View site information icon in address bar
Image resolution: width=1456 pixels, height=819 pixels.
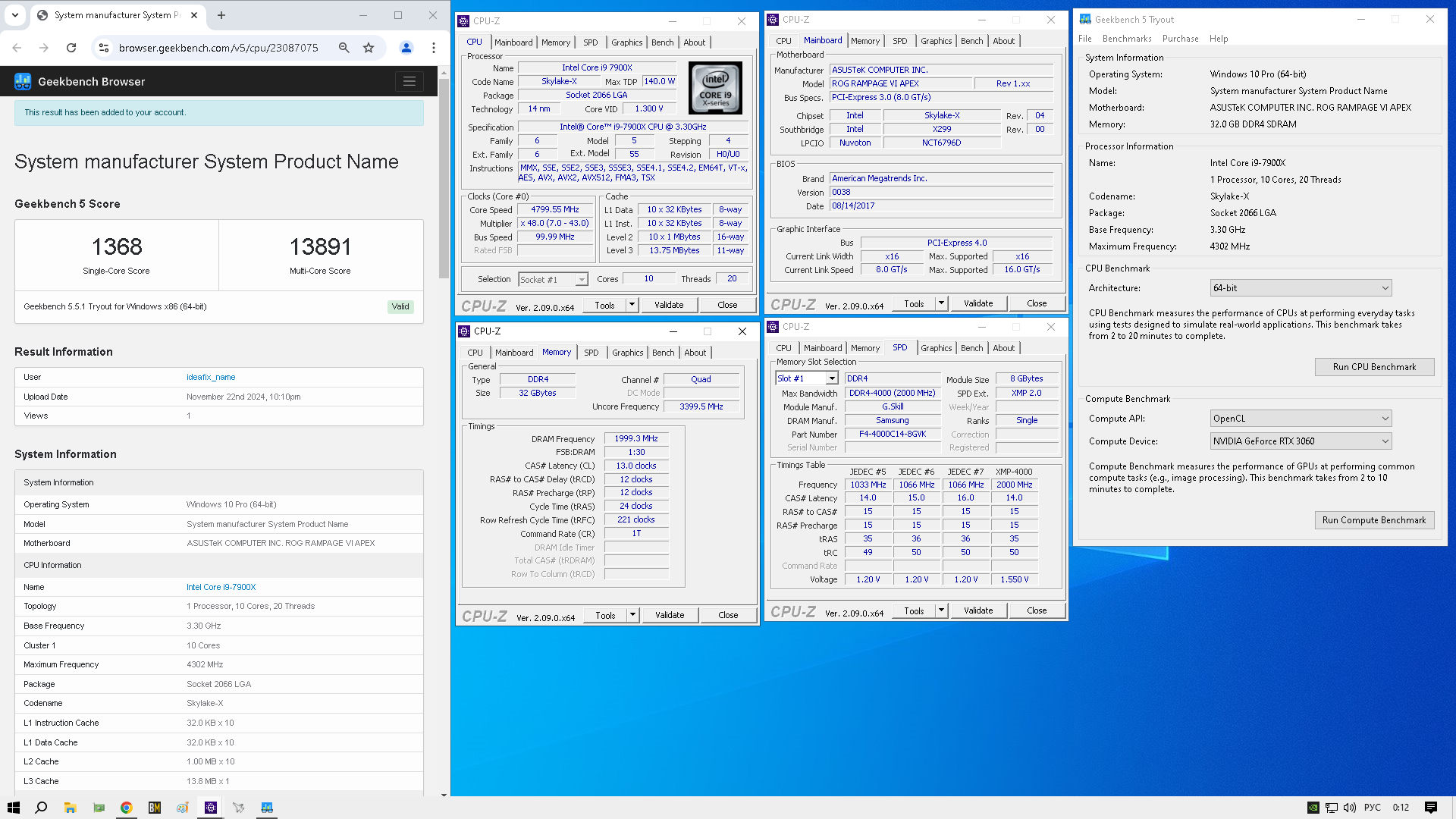tap(104, 48)
